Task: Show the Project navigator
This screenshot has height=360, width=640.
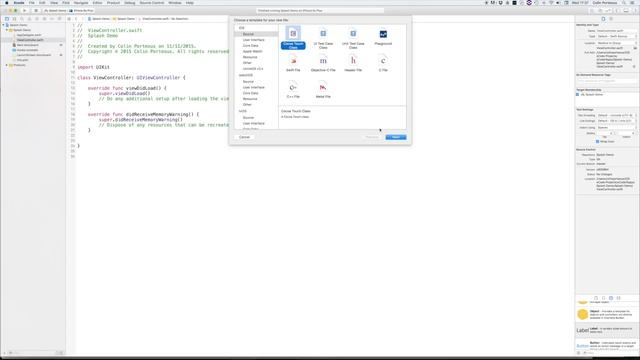Action: 7,19
